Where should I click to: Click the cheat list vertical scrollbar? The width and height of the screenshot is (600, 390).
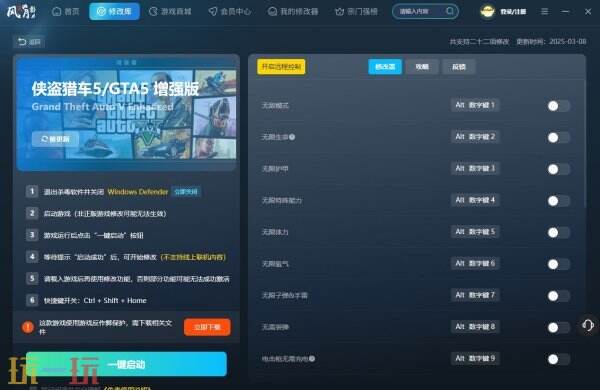pyautogui.click(x=584, y=145)
